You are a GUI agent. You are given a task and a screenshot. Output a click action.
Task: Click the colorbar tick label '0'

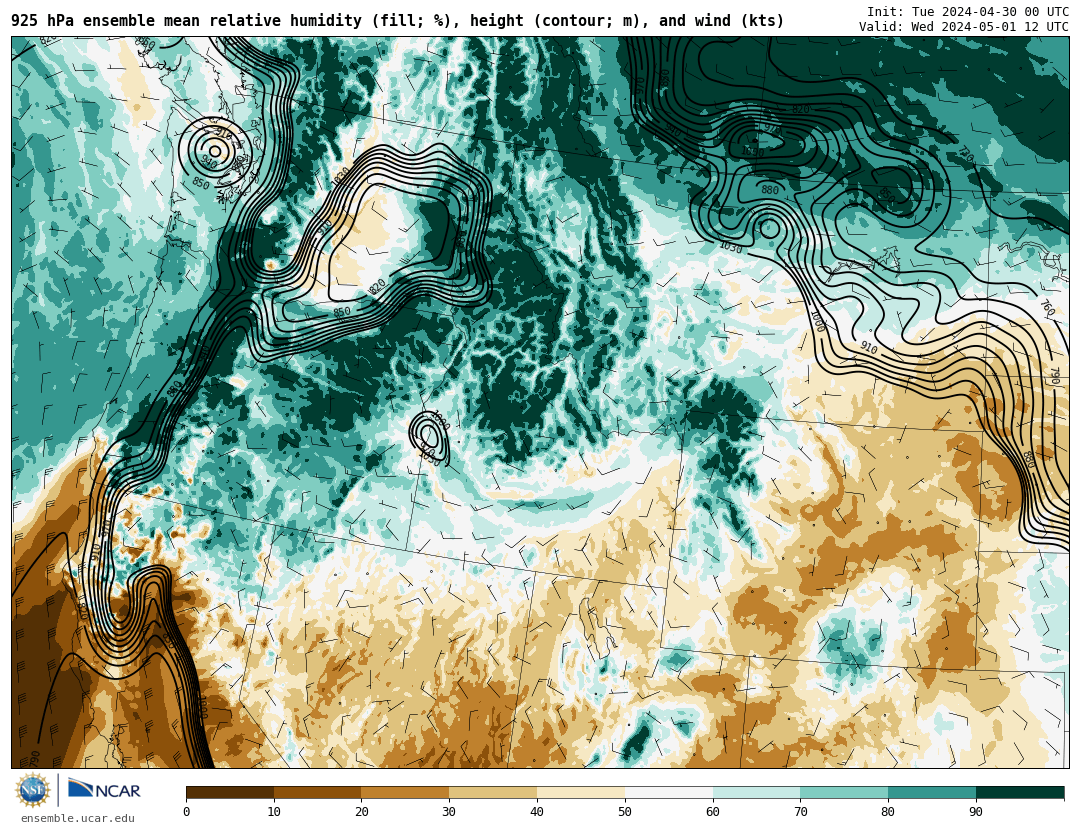click(187, 812)
